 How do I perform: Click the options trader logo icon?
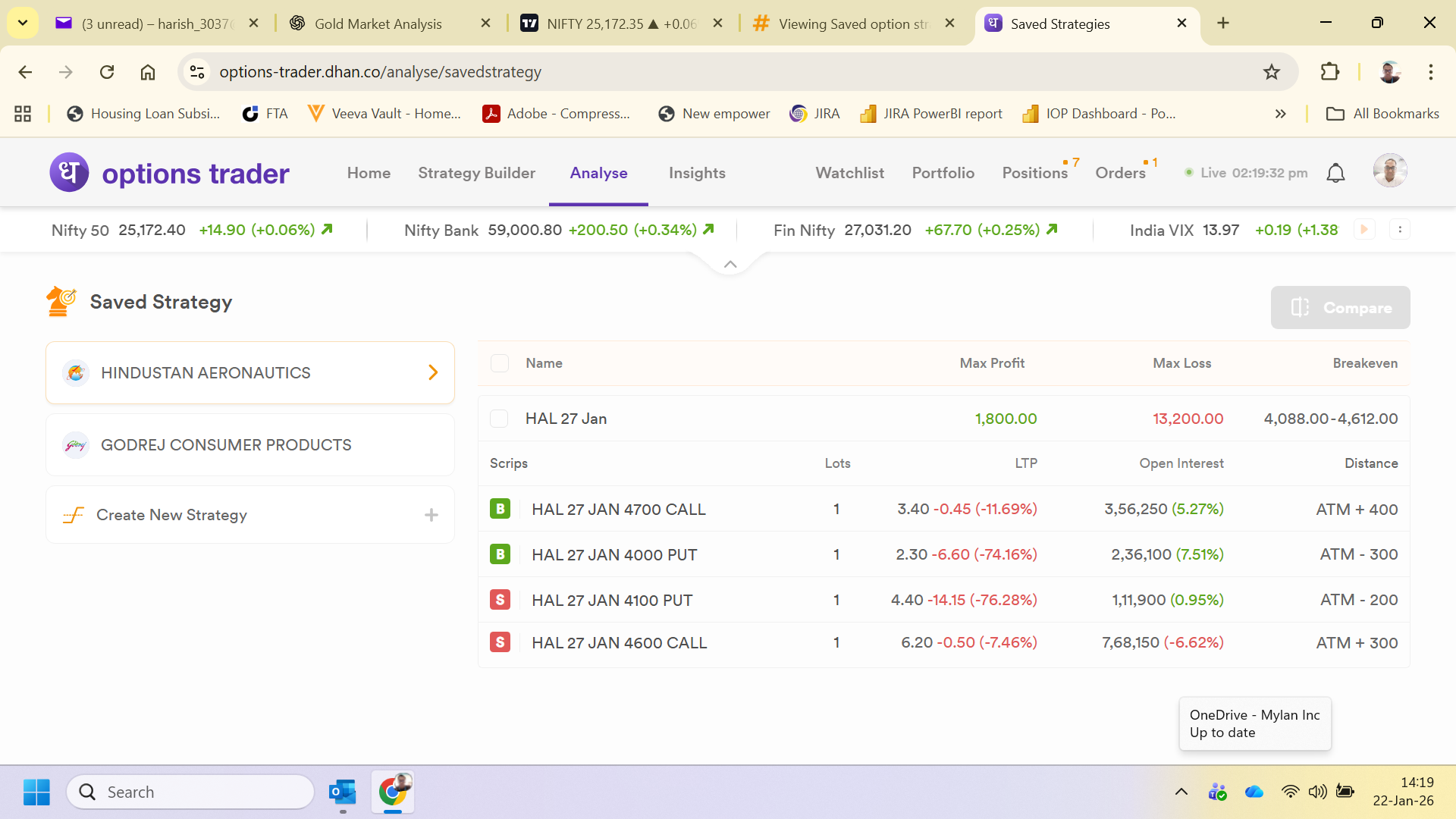pos(69,173)
